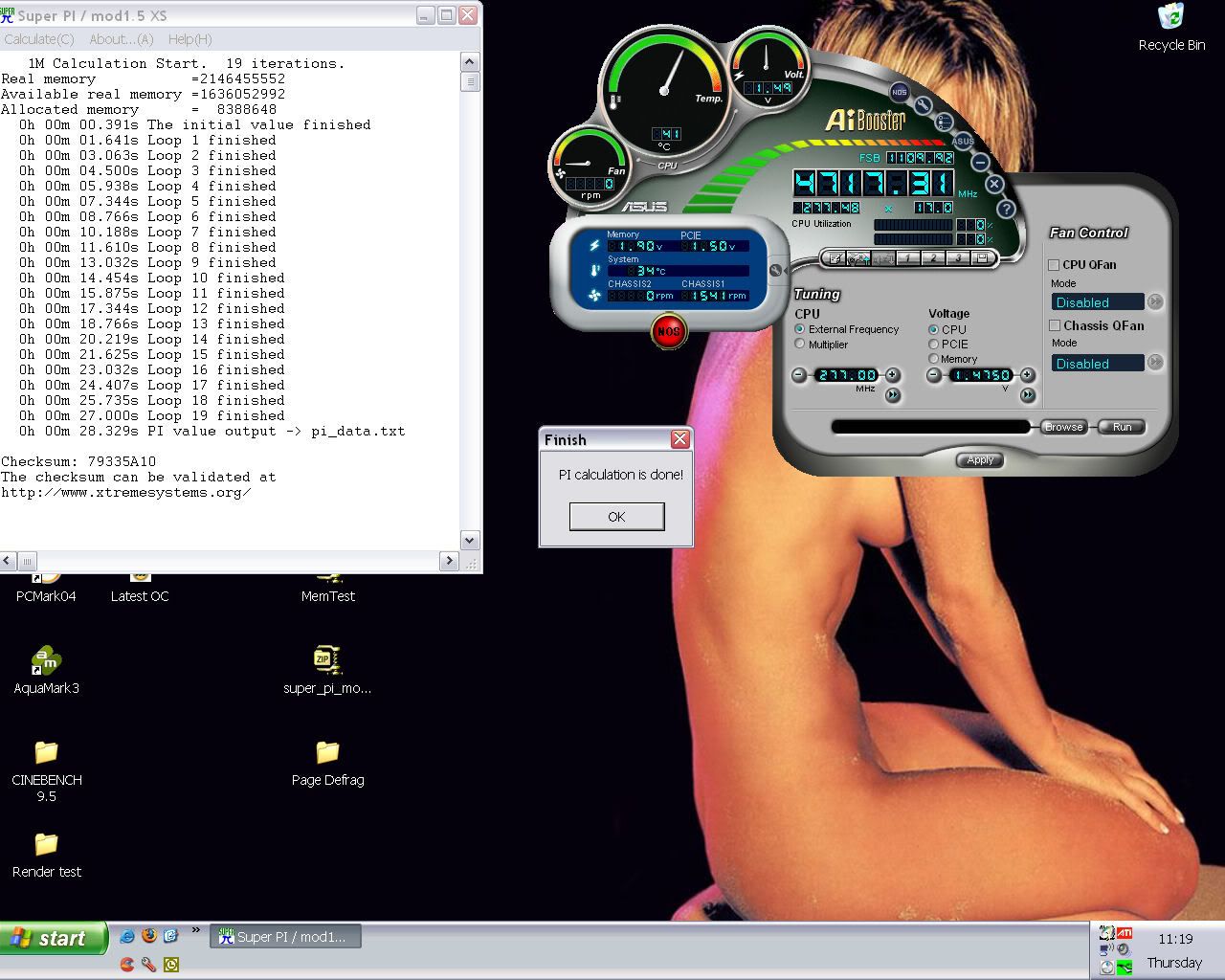The height and width of the screenshot is (980, 1225).
Task: Open the Render test folder
Action: (x=46, y=855)
